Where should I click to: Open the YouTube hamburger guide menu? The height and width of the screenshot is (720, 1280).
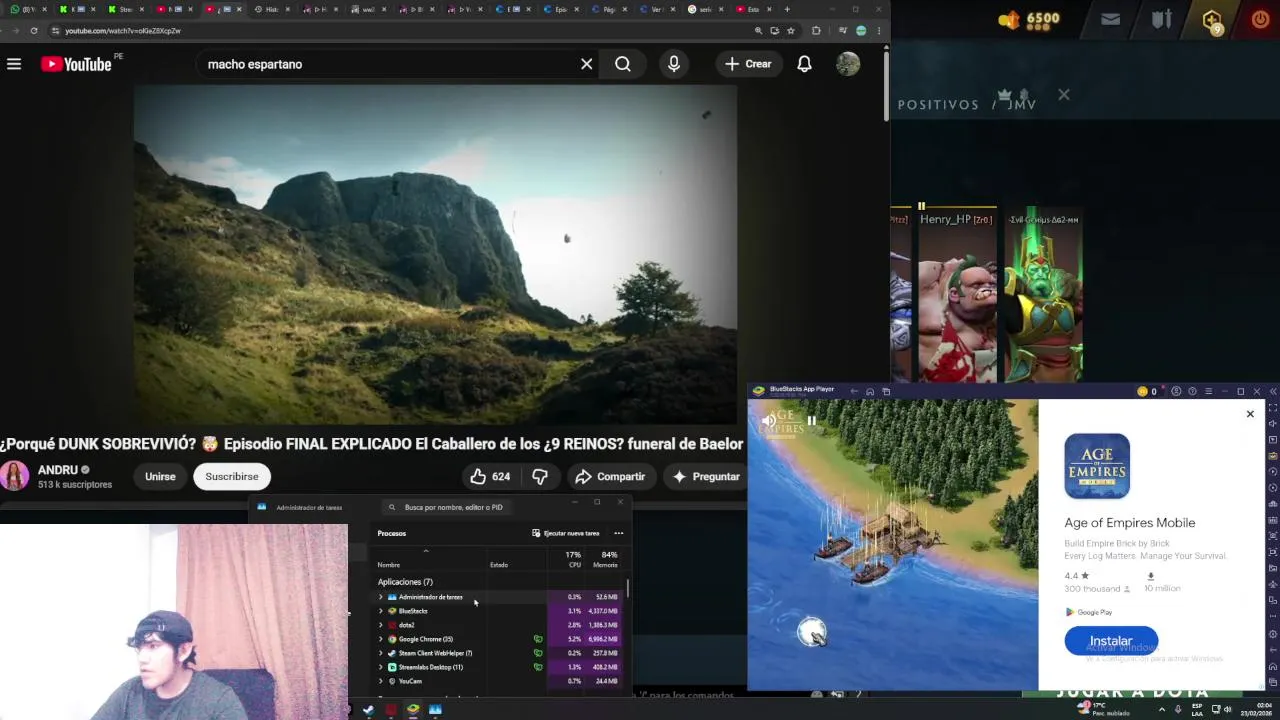pos(14,64)
